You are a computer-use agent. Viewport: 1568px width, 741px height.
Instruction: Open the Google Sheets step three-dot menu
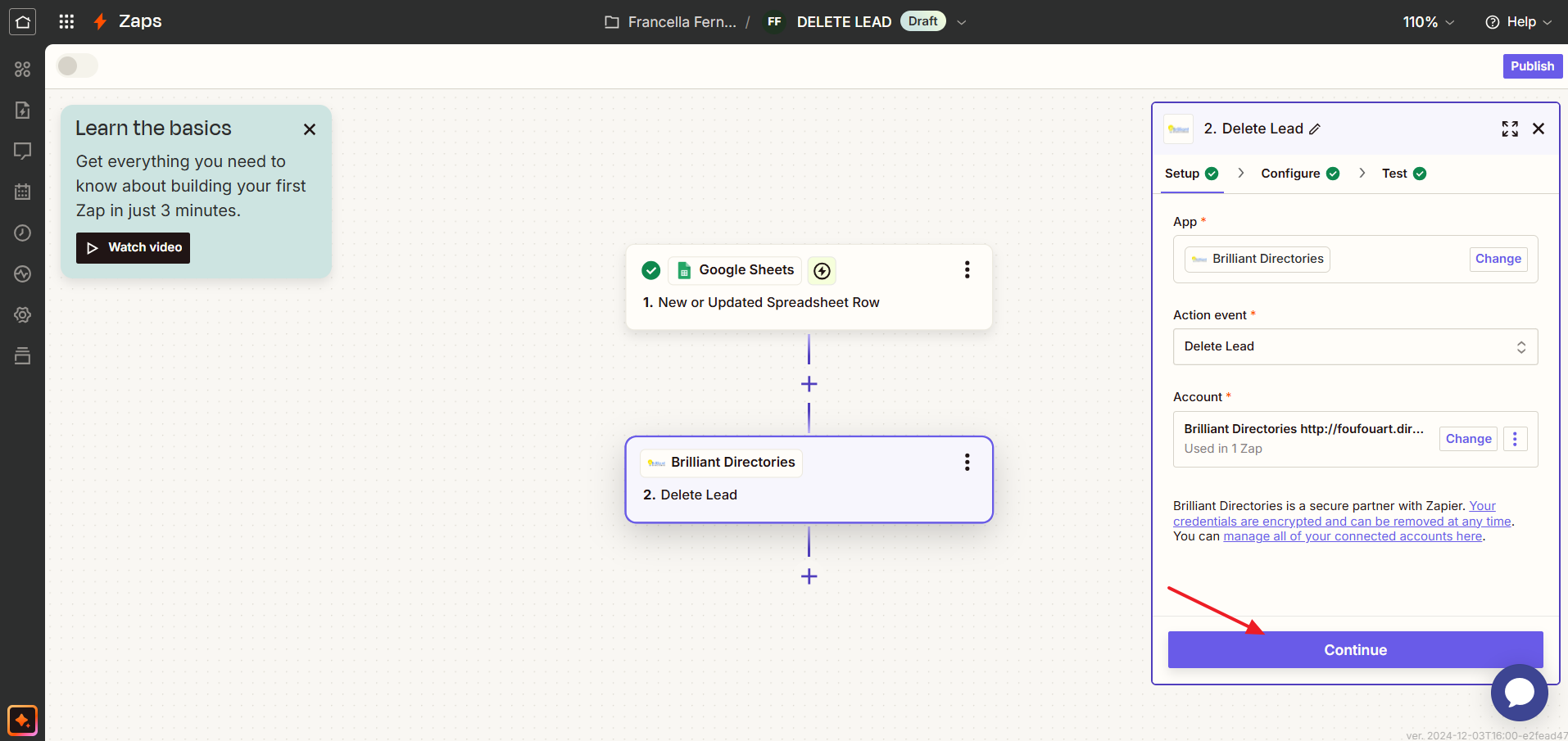(967, 270)
